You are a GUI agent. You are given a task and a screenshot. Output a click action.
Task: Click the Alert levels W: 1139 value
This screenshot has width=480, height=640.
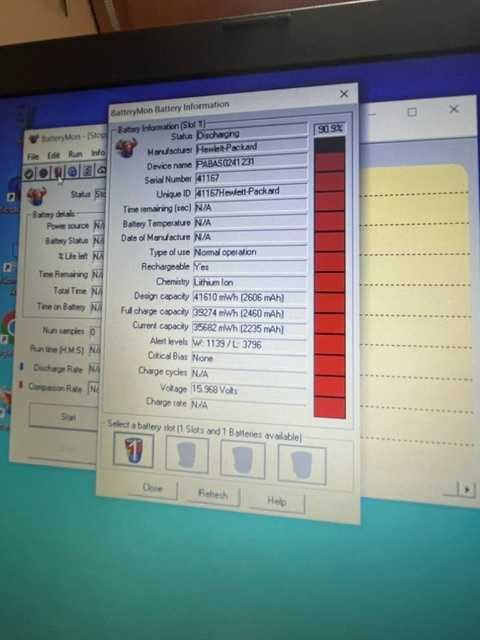[249, 344]
